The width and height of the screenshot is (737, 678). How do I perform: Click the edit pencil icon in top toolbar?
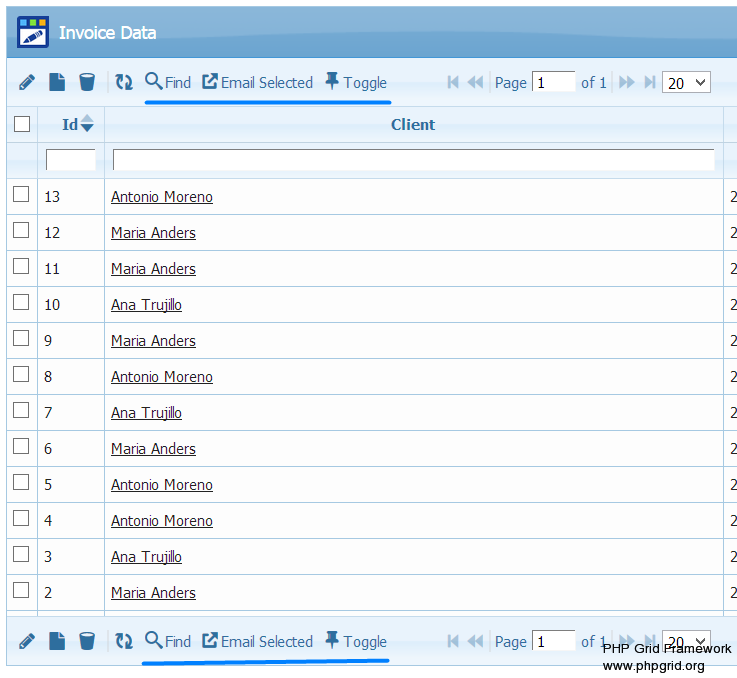click(x=27, y=82)
